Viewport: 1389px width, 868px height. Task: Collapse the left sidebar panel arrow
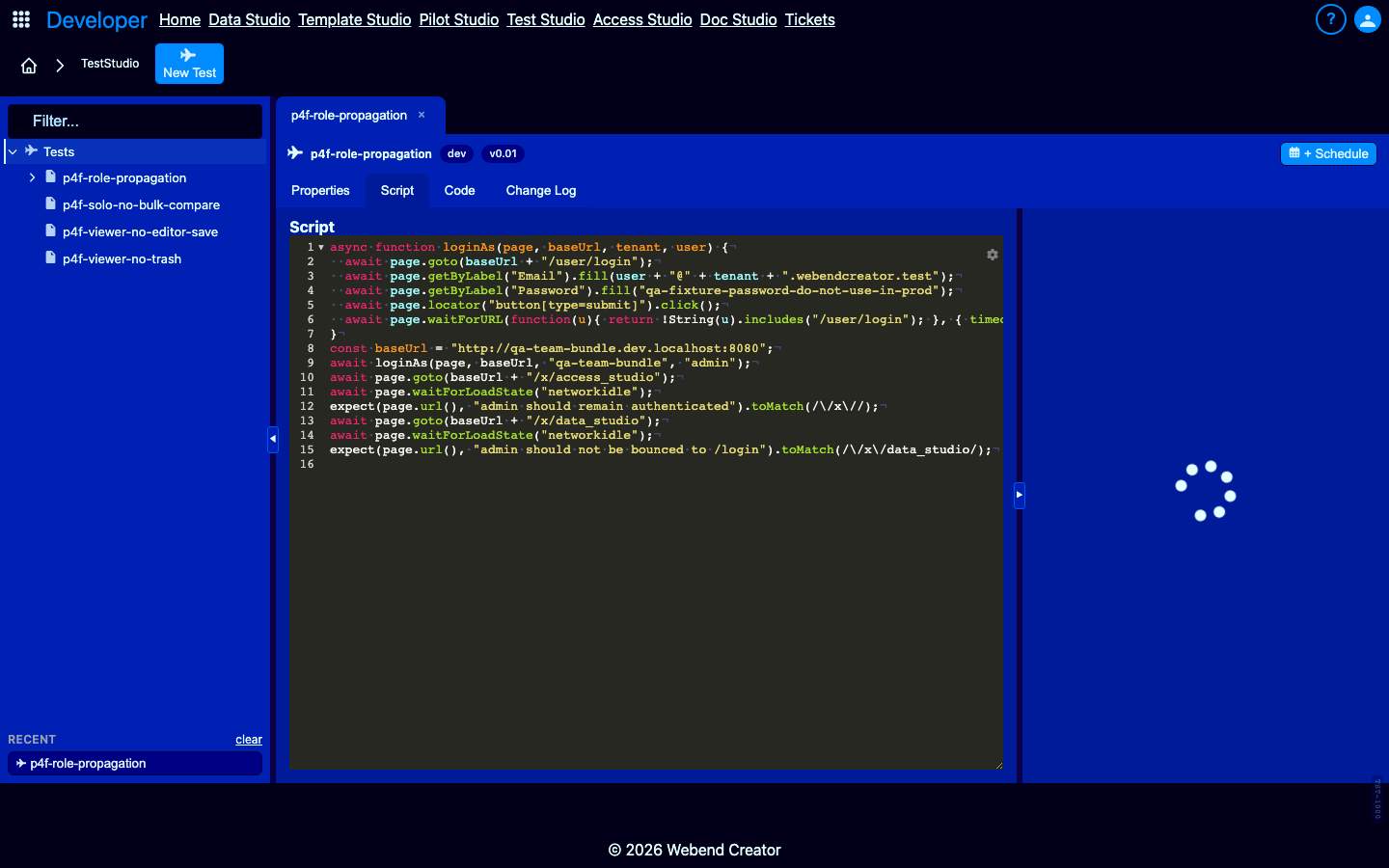(273, 439)
